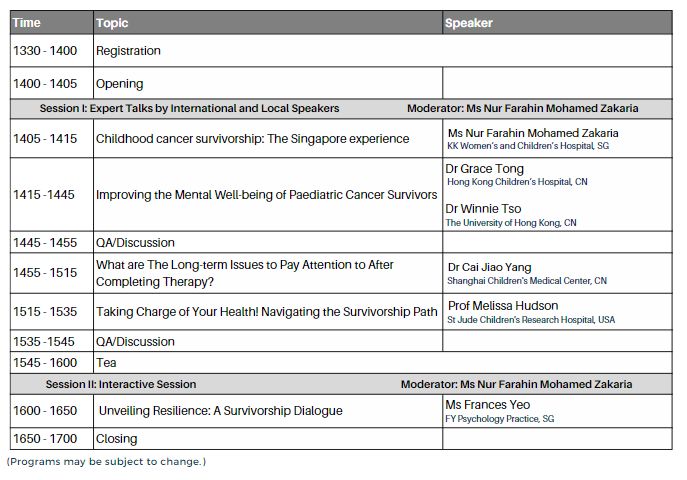Select Unveiling Resilience dialogue topic
The height and width of the screenshot is (480, 687).
[x=220, y=411]
